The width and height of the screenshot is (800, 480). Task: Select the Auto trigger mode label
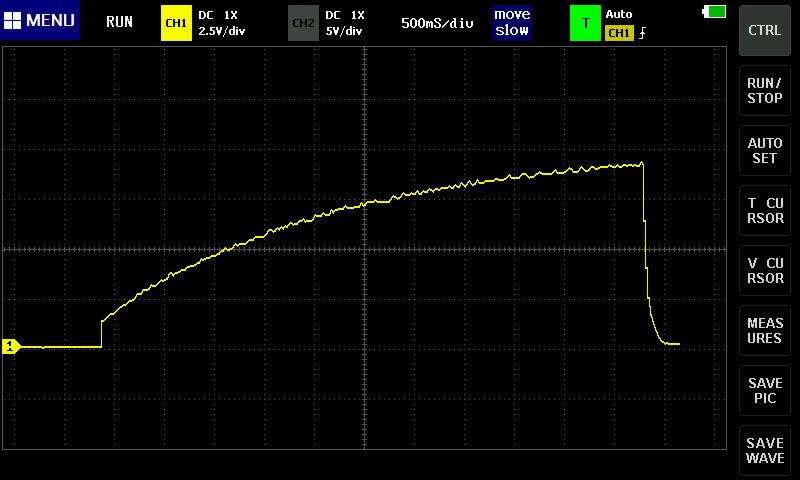[619, 14]
